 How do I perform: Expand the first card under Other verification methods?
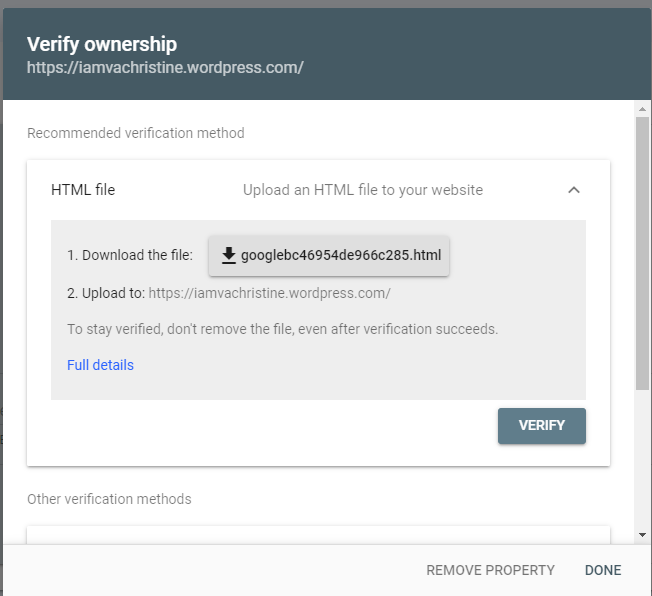coord(318,535)
